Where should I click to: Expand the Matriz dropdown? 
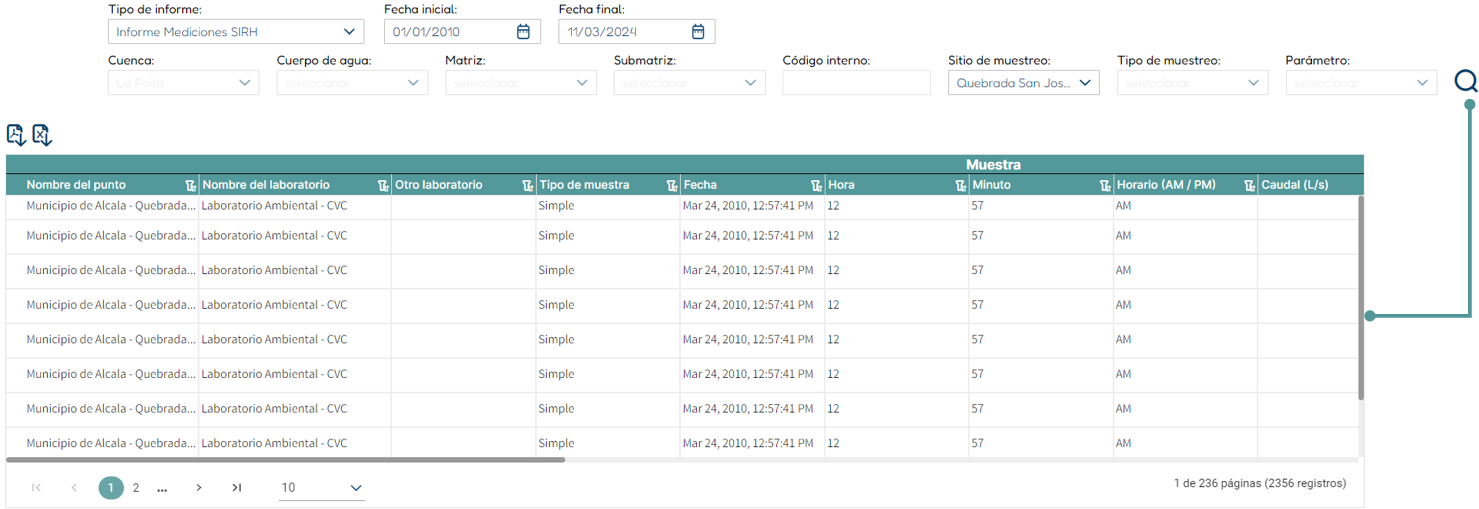(520, 83)
